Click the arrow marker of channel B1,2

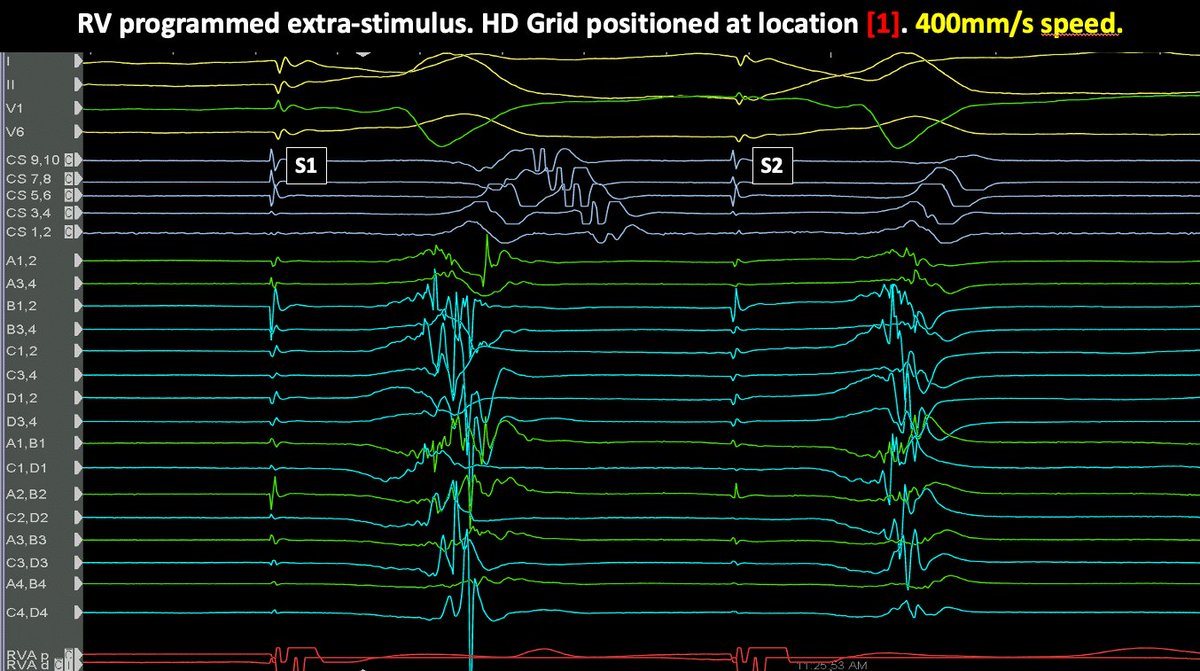tap(78, 306)
